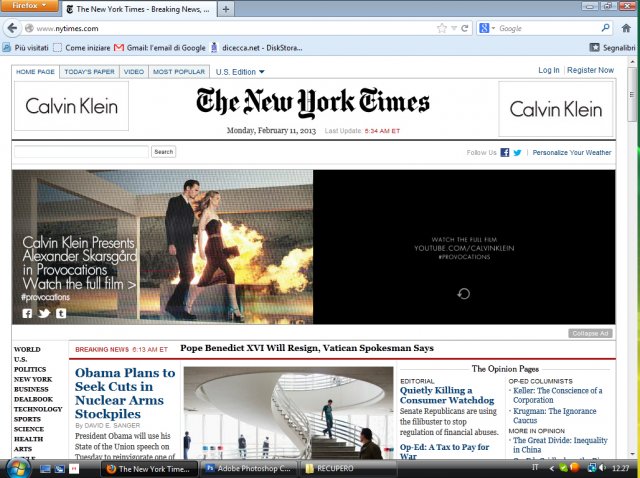Go to the DEALBOOK section
This screenshot has width=640, height=478.
click(x=33, y=399)
